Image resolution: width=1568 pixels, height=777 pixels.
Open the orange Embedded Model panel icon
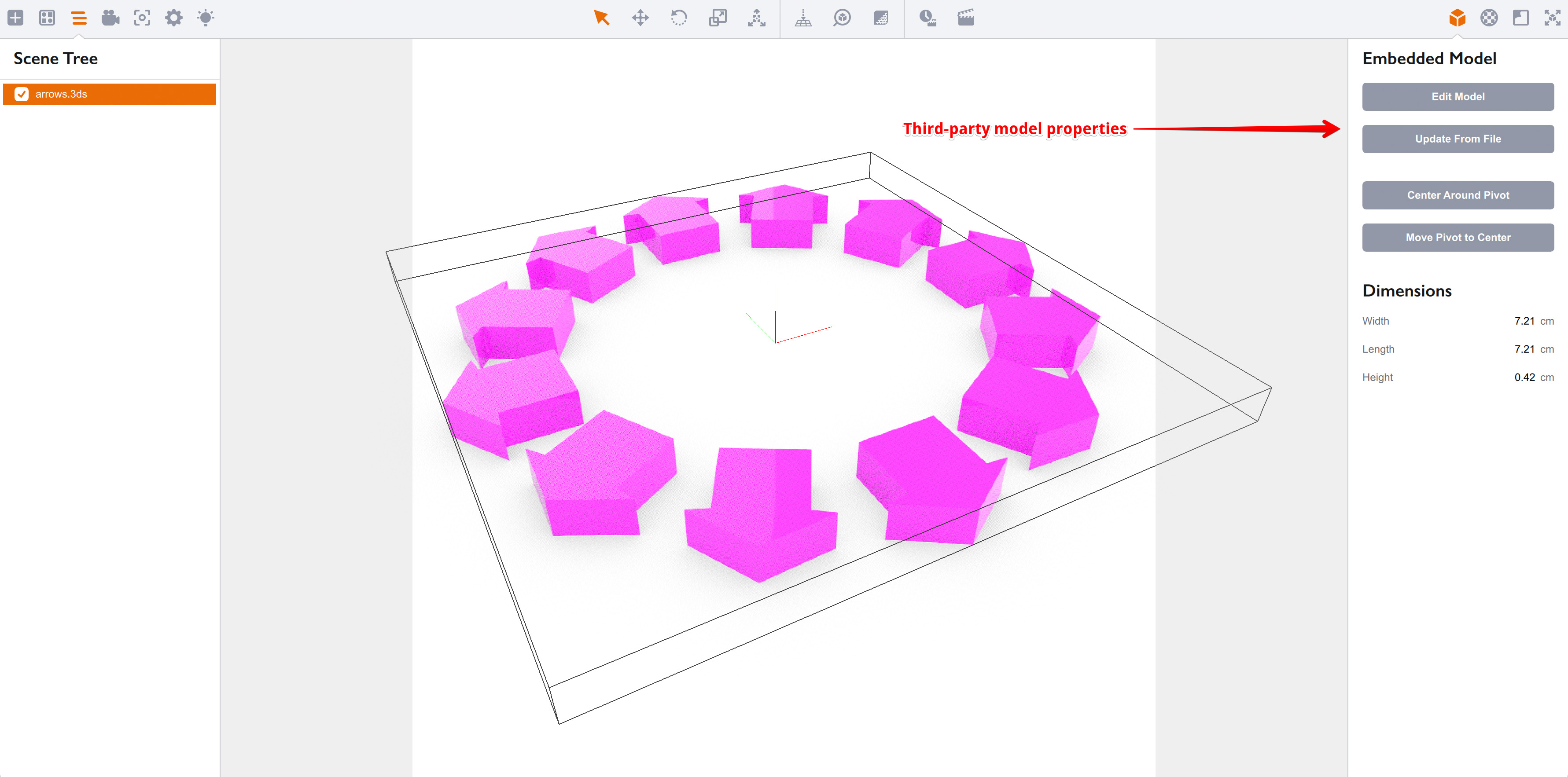point(1458,18)
